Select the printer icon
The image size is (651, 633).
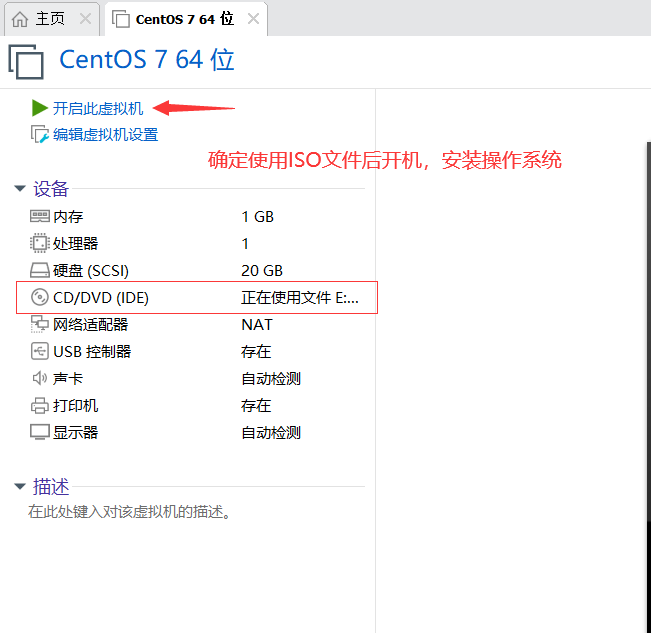tap(40, 405)
